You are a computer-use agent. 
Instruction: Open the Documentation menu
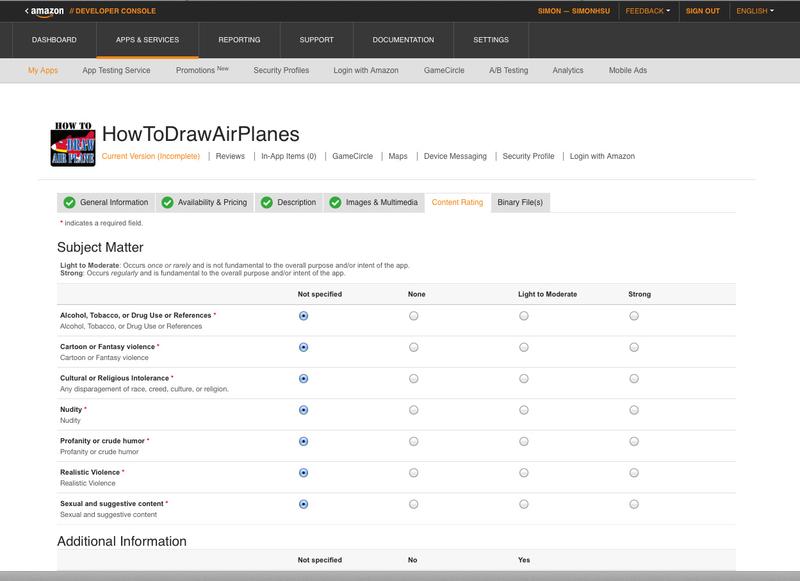(x=403, y=40)
